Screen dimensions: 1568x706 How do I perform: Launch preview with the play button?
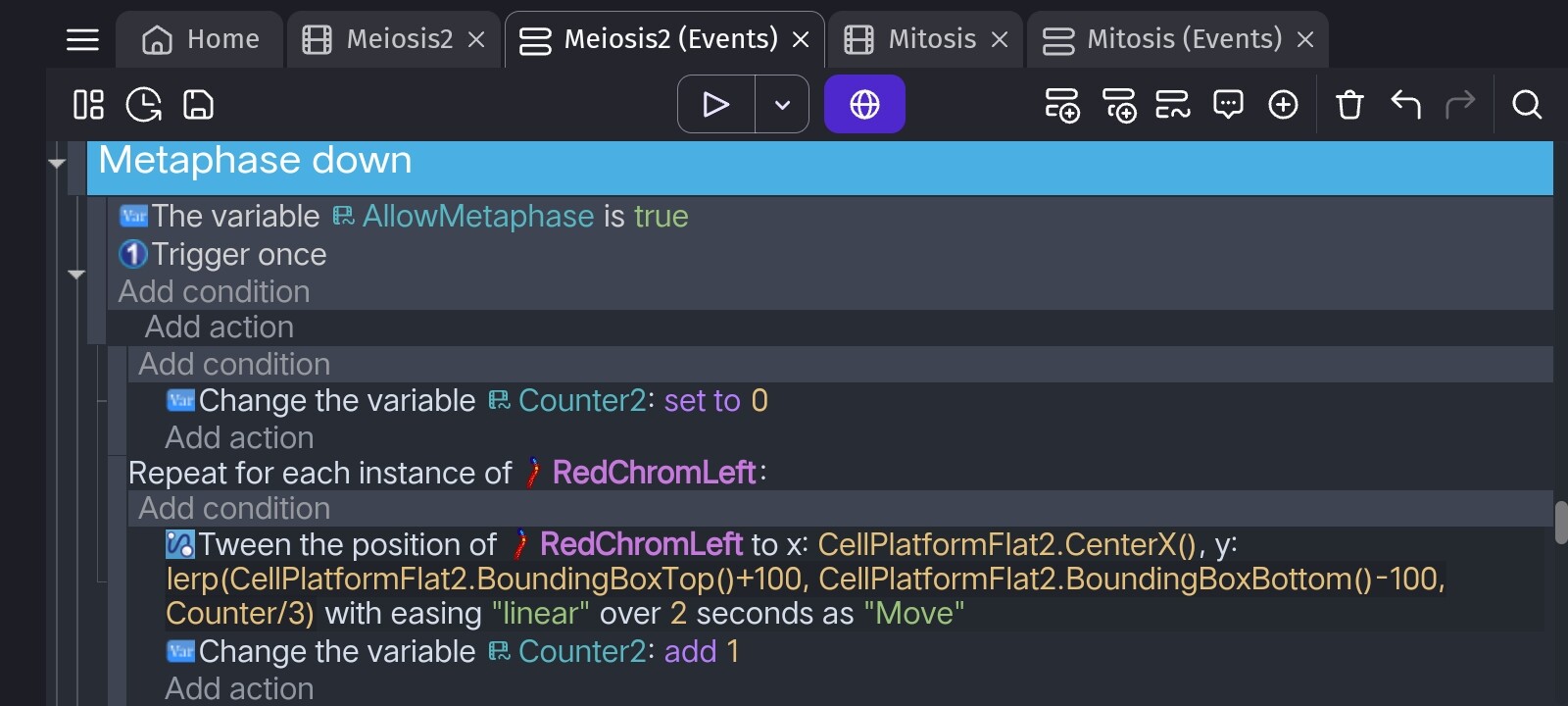point(716,104)
